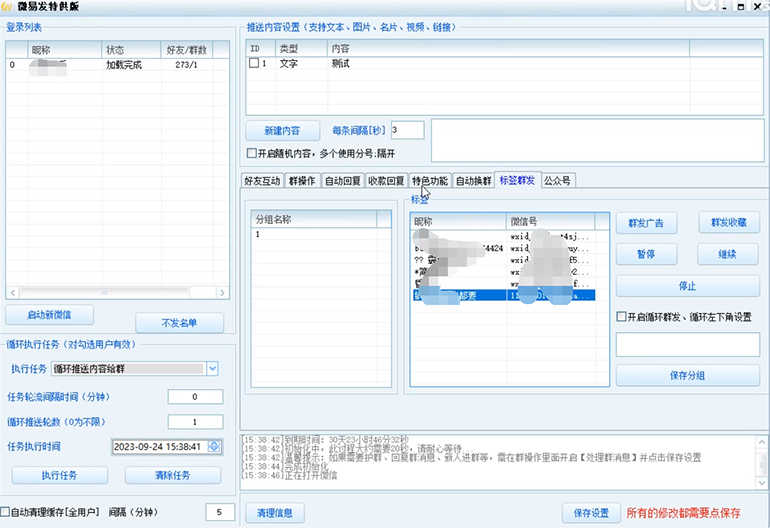Click the 保存分组 button
Screen dimensions: 770x528
pos(687,375)
